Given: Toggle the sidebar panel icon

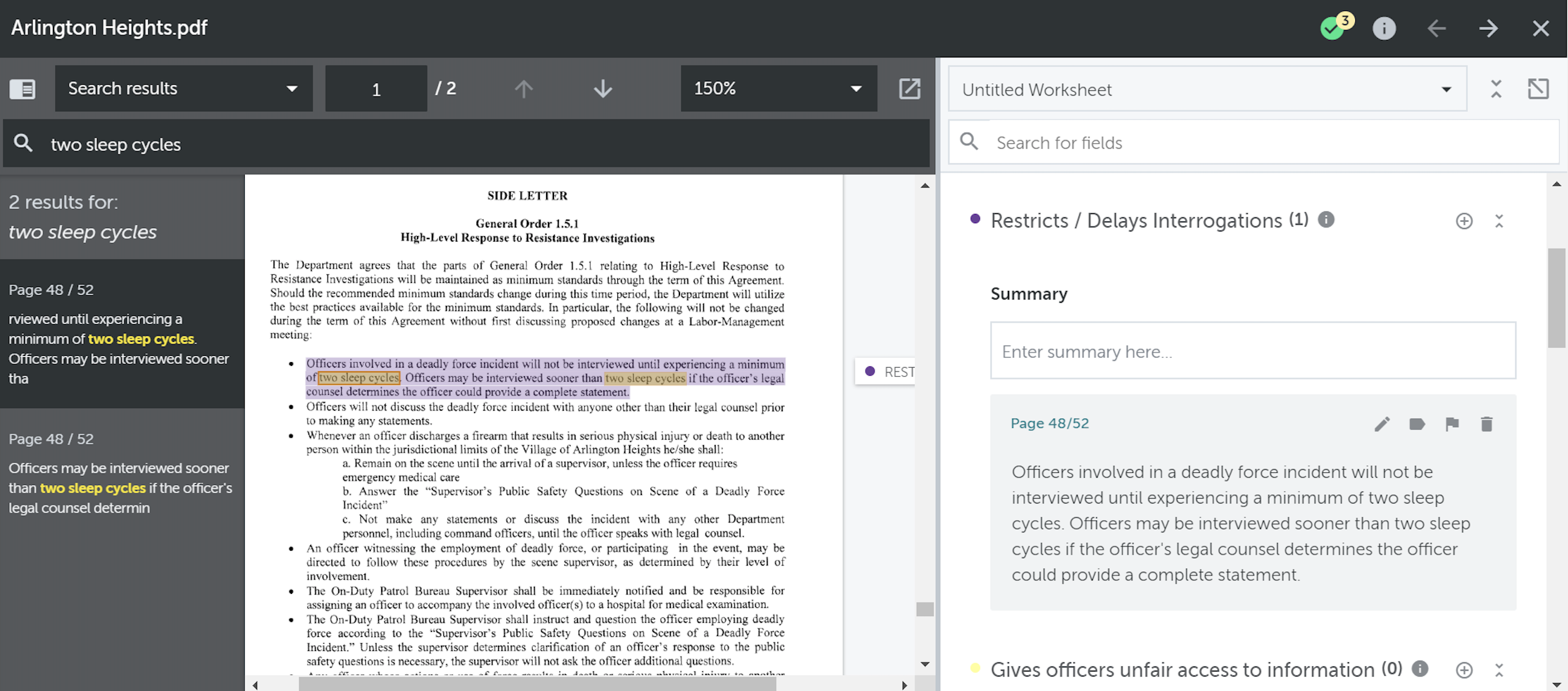Looking at the screenshot, I should coord(23,89).
